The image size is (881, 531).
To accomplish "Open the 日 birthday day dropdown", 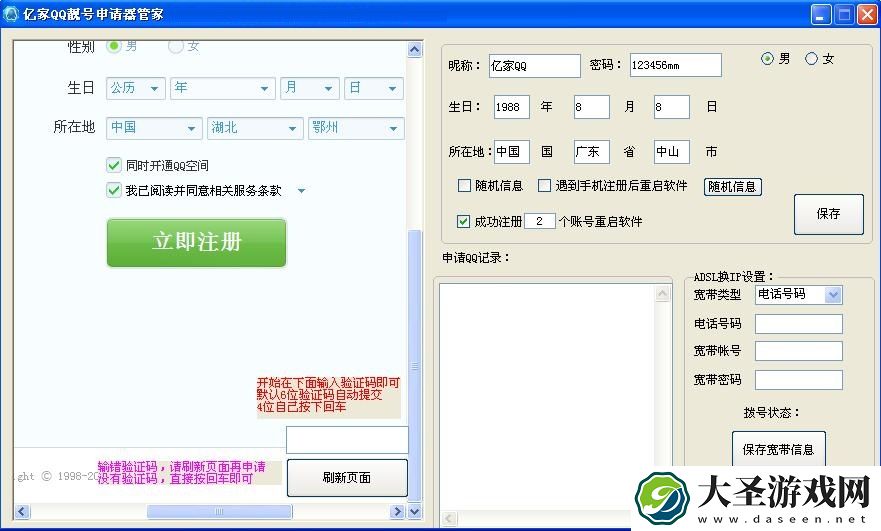I will [374, 88].
